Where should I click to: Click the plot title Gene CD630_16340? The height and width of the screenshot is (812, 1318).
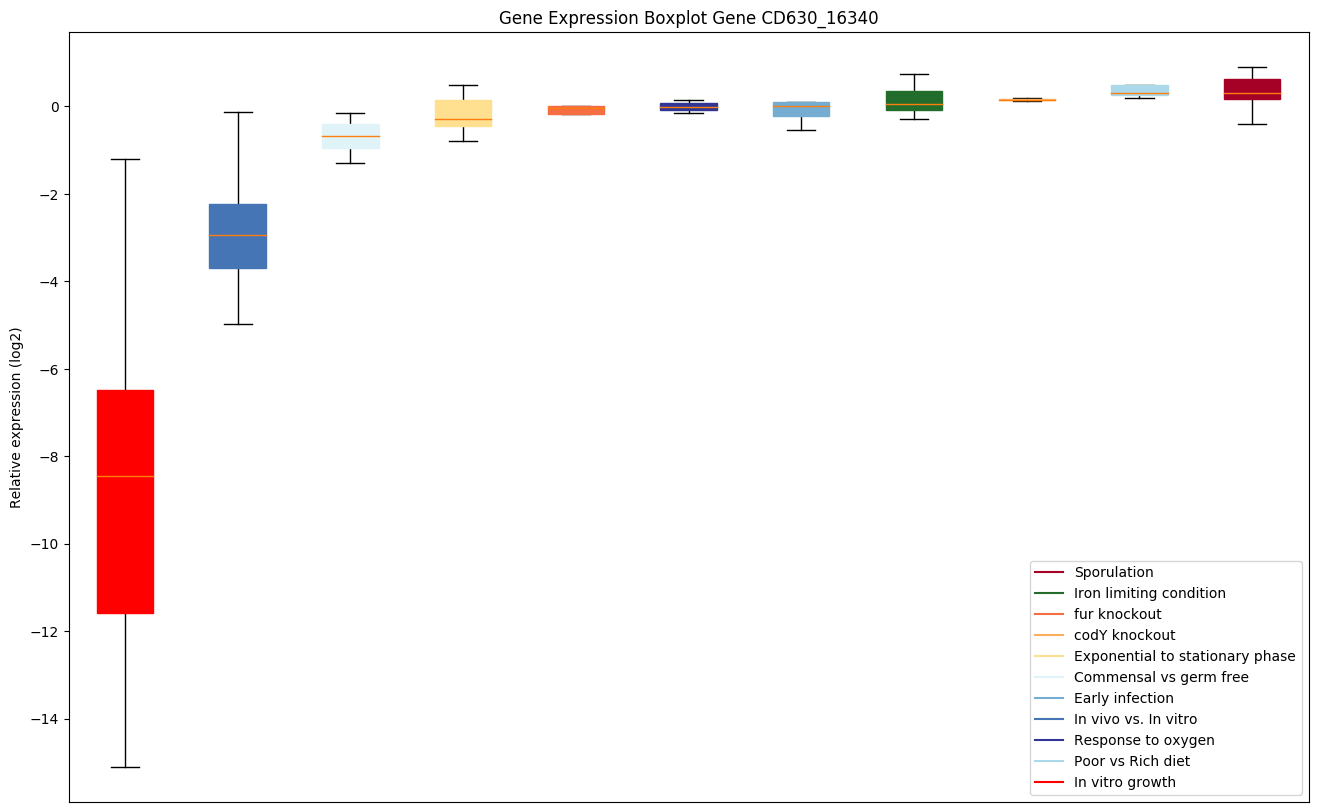(x=688, y=18)
